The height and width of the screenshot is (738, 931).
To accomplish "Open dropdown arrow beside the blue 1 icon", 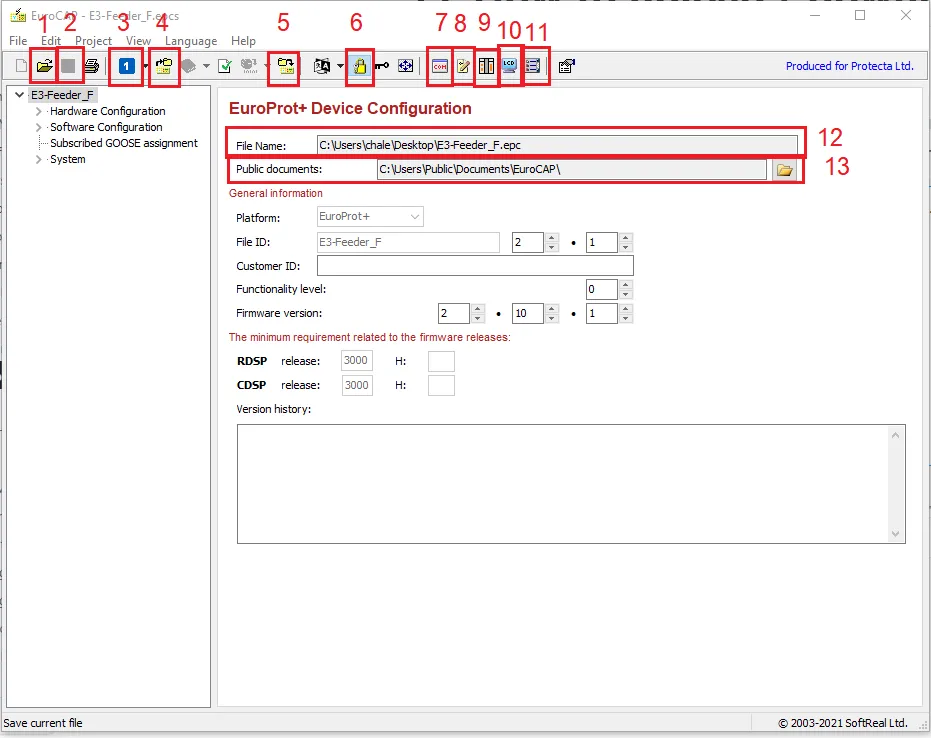I will point(145,66).
